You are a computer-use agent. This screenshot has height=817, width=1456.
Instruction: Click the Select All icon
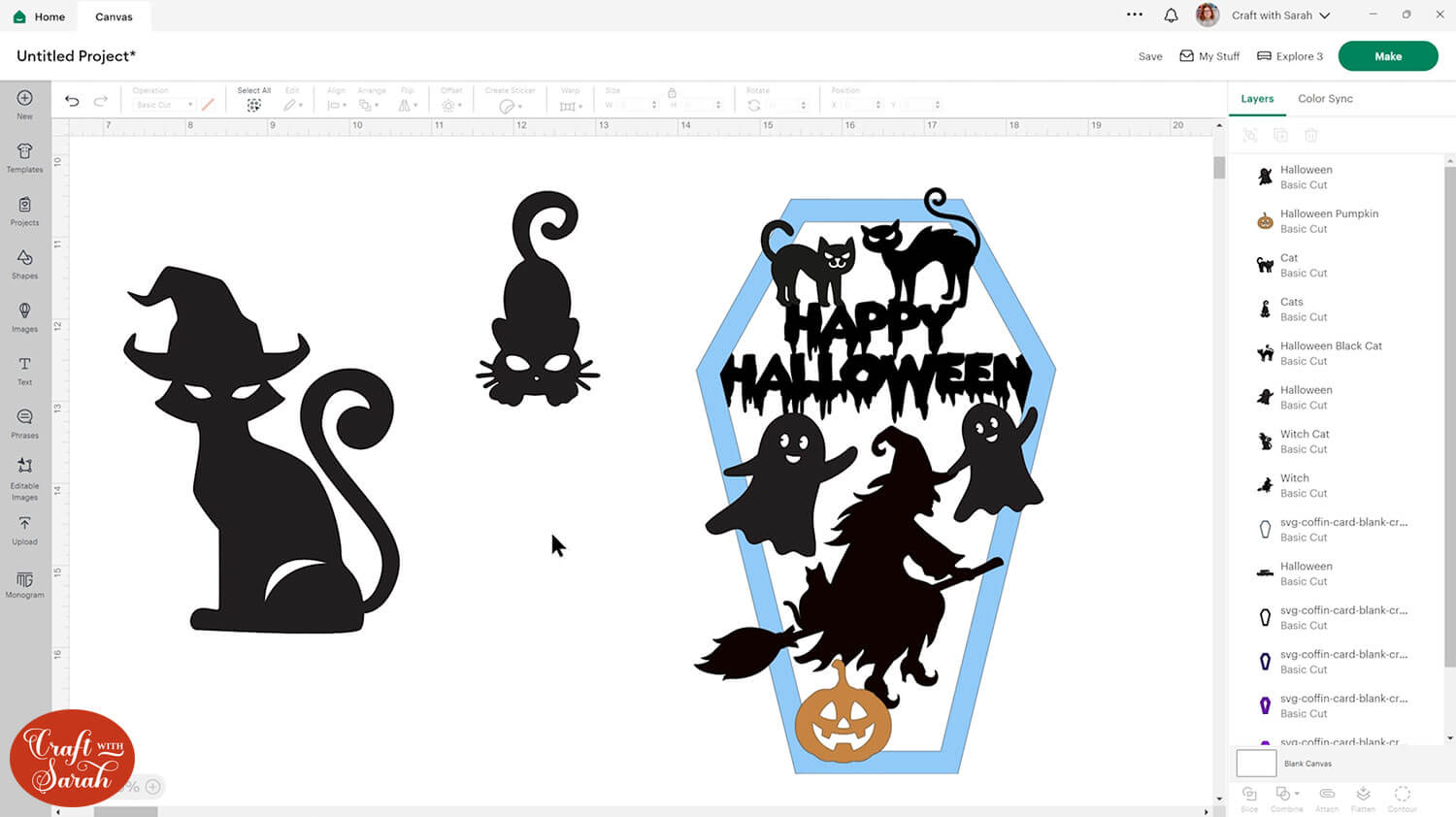pos(253,104)
